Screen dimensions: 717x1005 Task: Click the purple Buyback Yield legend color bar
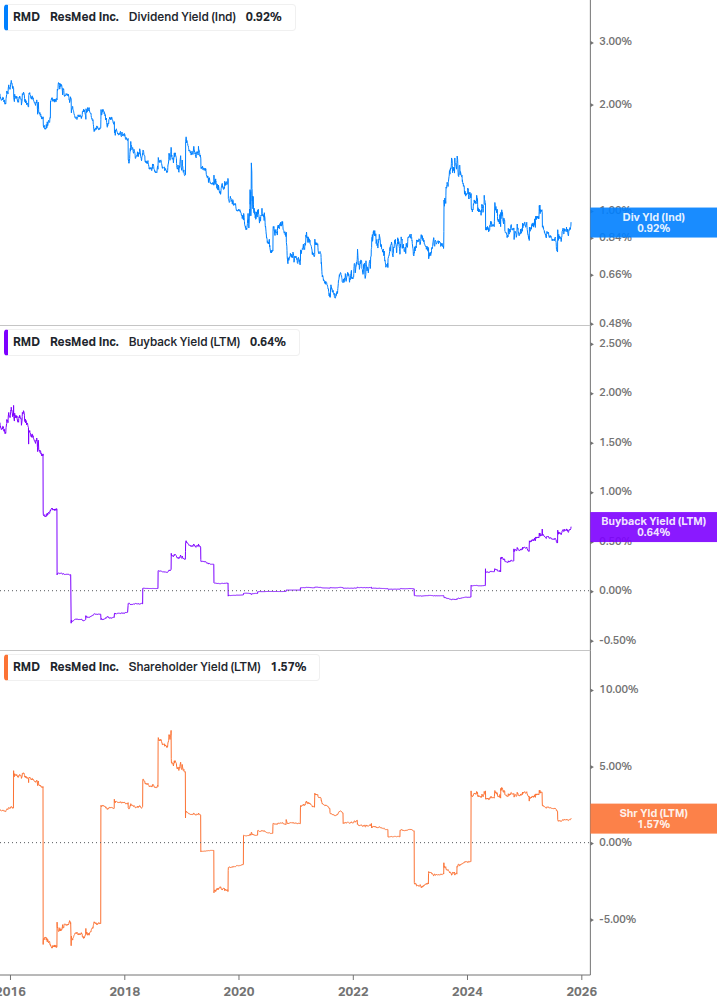click(5, 342)
